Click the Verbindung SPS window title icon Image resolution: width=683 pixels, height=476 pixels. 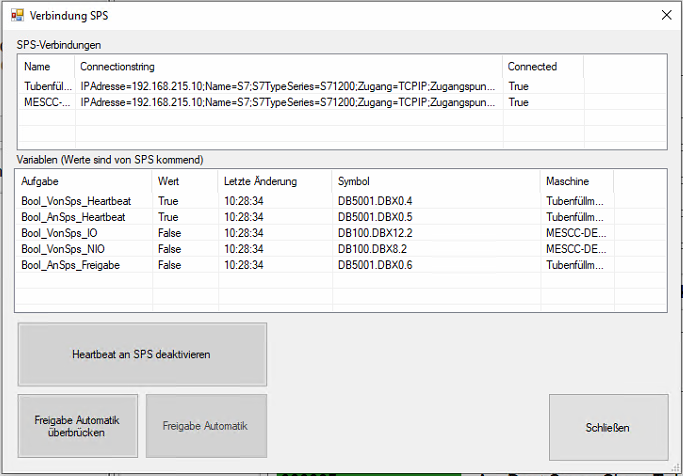point(17,15)
